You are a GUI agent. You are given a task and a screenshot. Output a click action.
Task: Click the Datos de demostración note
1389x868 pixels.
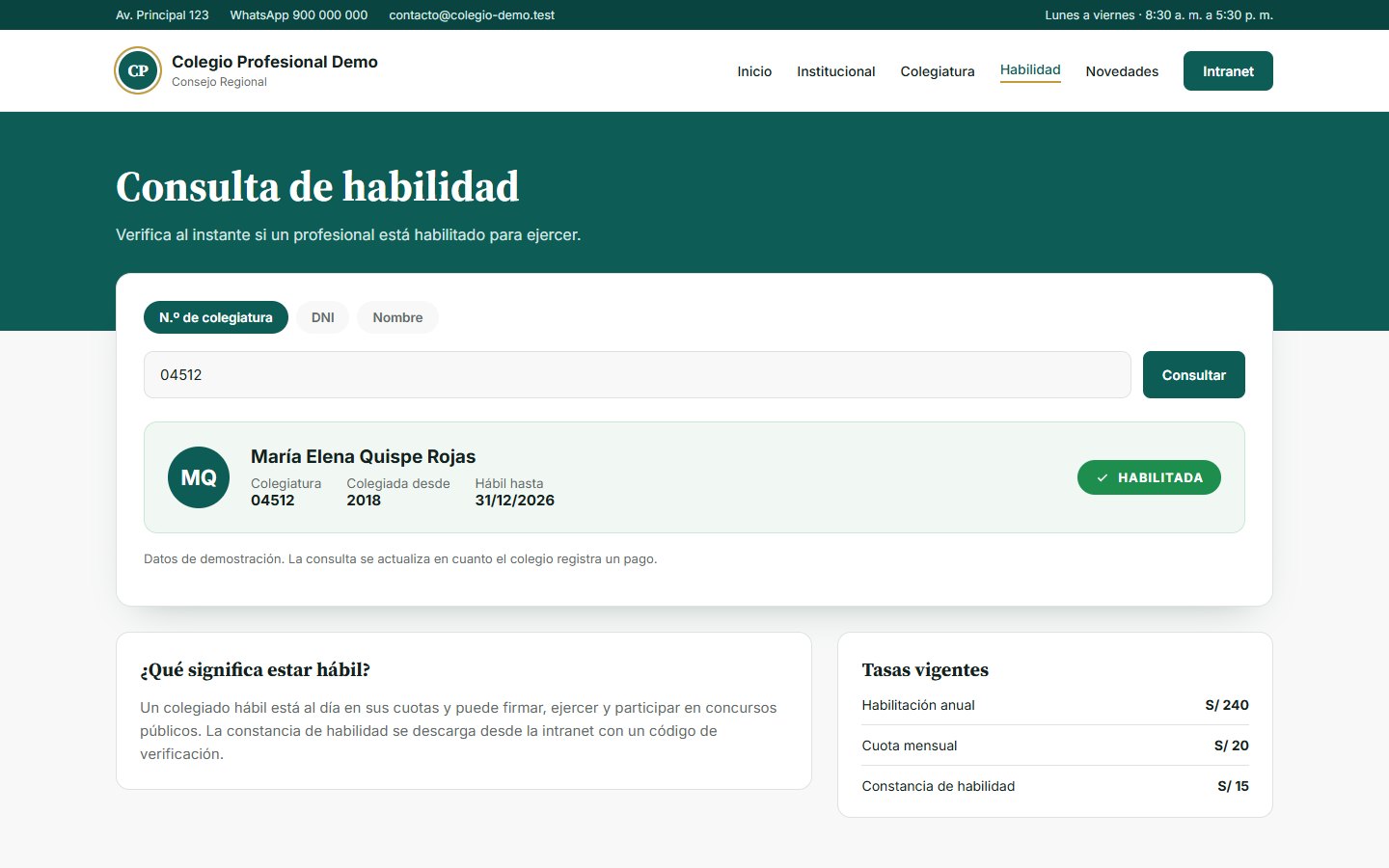tap(400, 558)
